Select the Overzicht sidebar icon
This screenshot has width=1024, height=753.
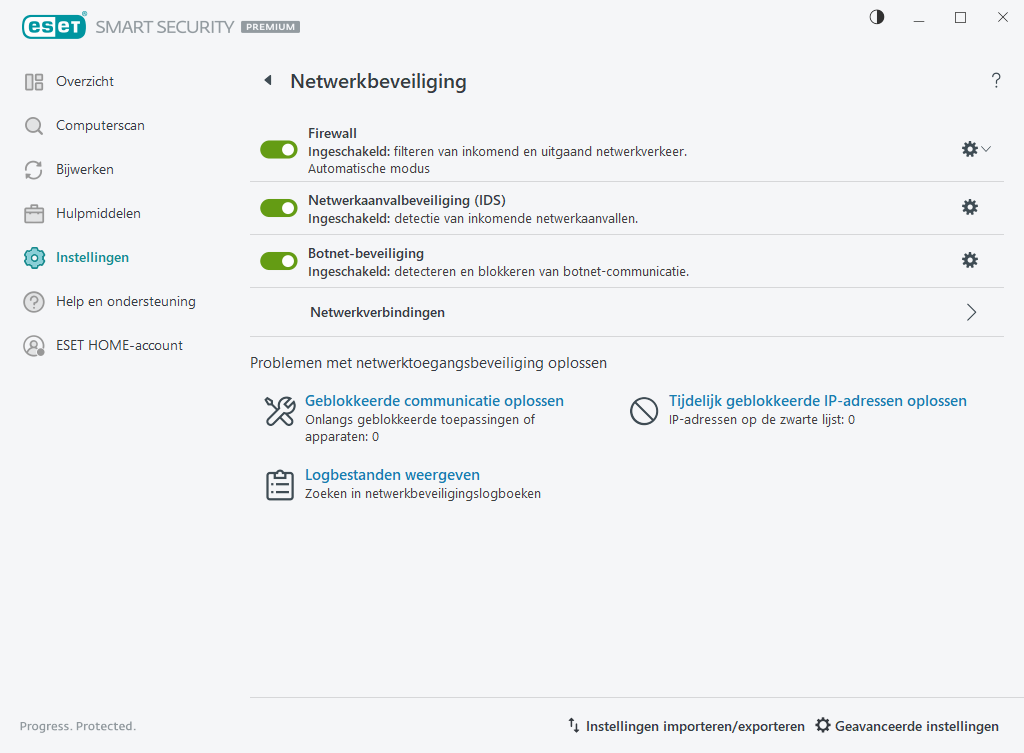pyautogui.click(x=34, y=81)
